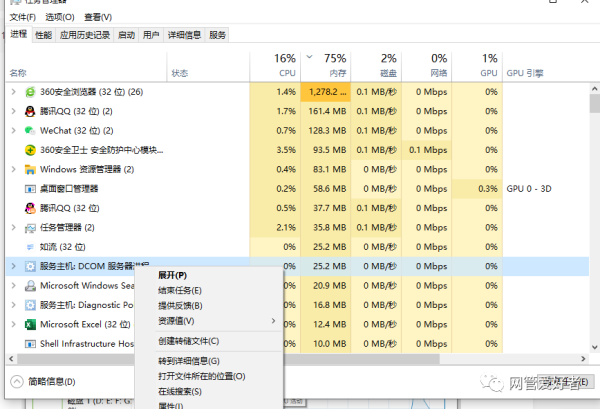Screen dimensions: 600x409
Task: Expand the 360安全浏览器 process group
Action: pyautogui.click(x=14, y=92)
